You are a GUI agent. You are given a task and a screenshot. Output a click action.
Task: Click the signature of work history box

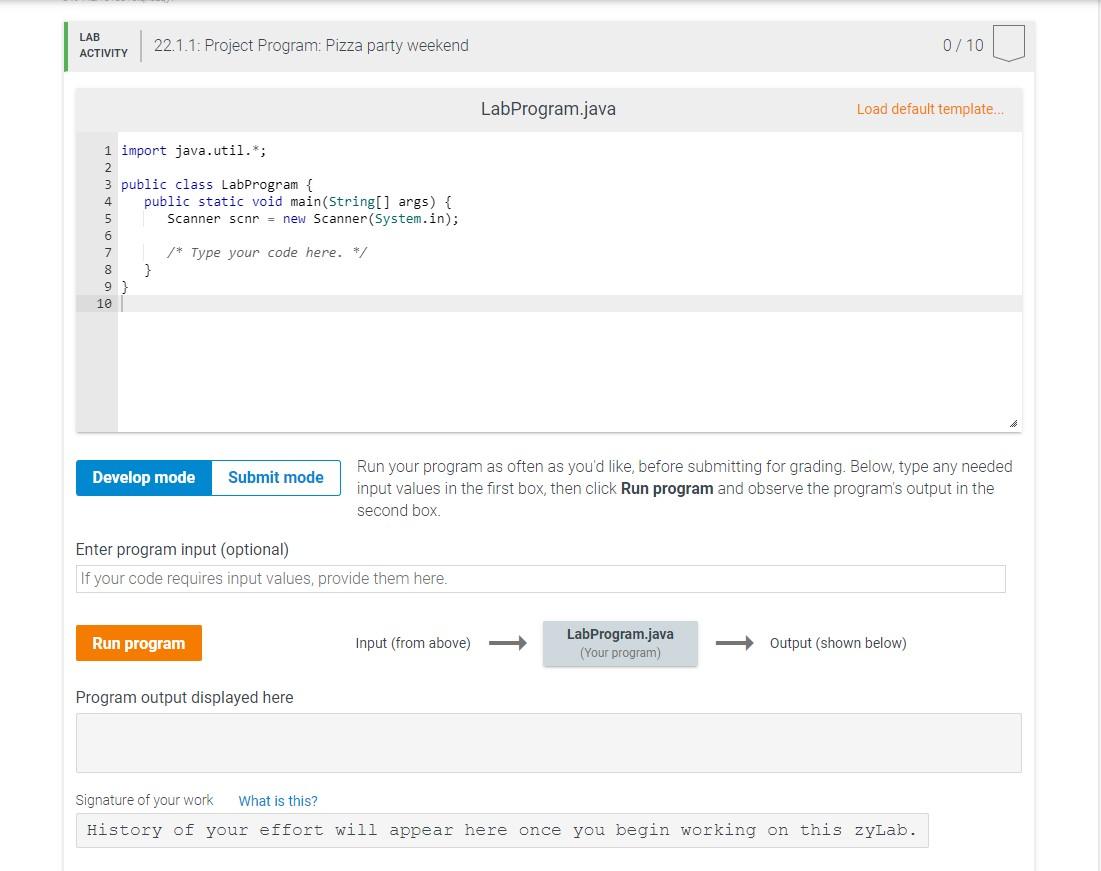pos(548,830)
